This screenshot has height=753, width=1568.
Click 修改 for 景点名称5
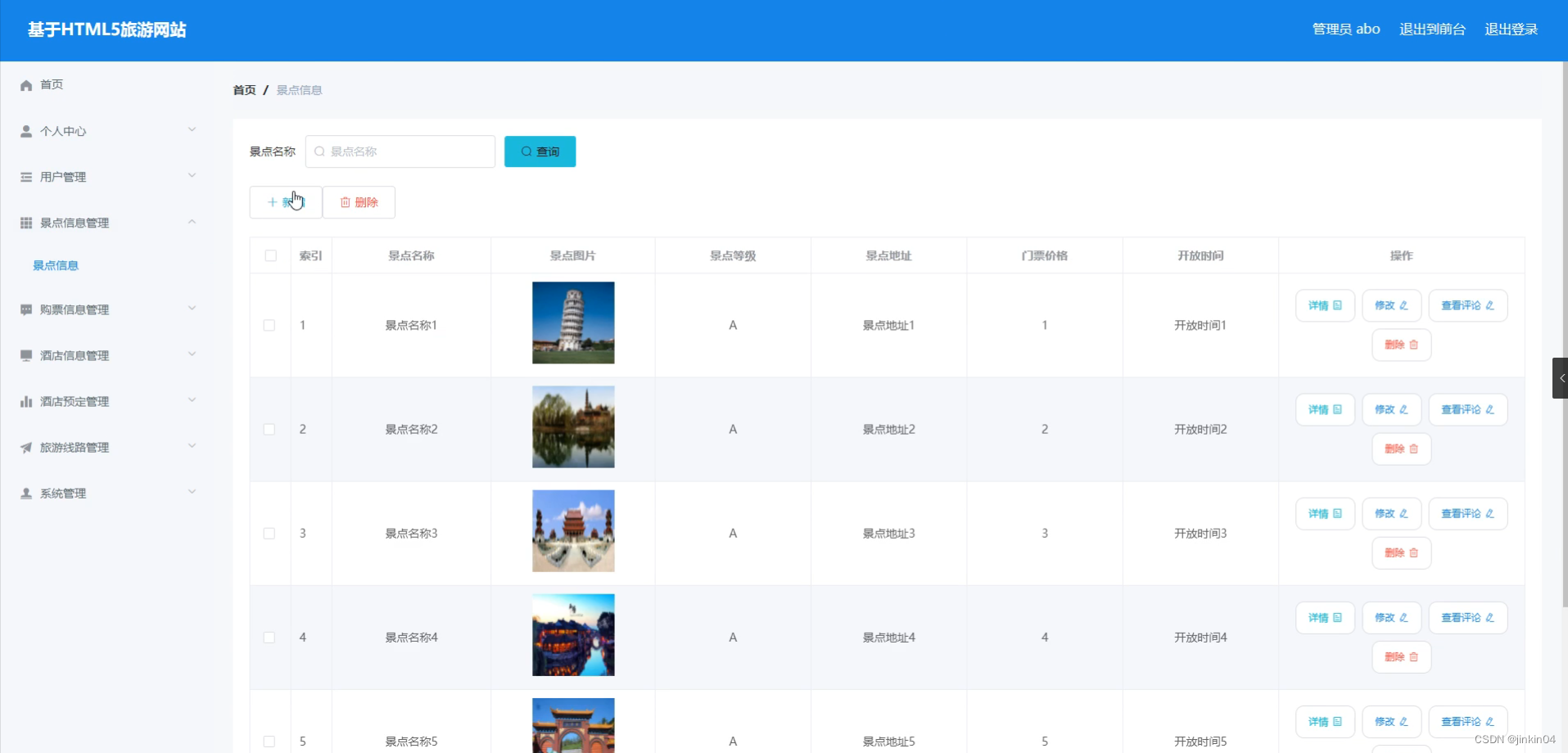1391,721
